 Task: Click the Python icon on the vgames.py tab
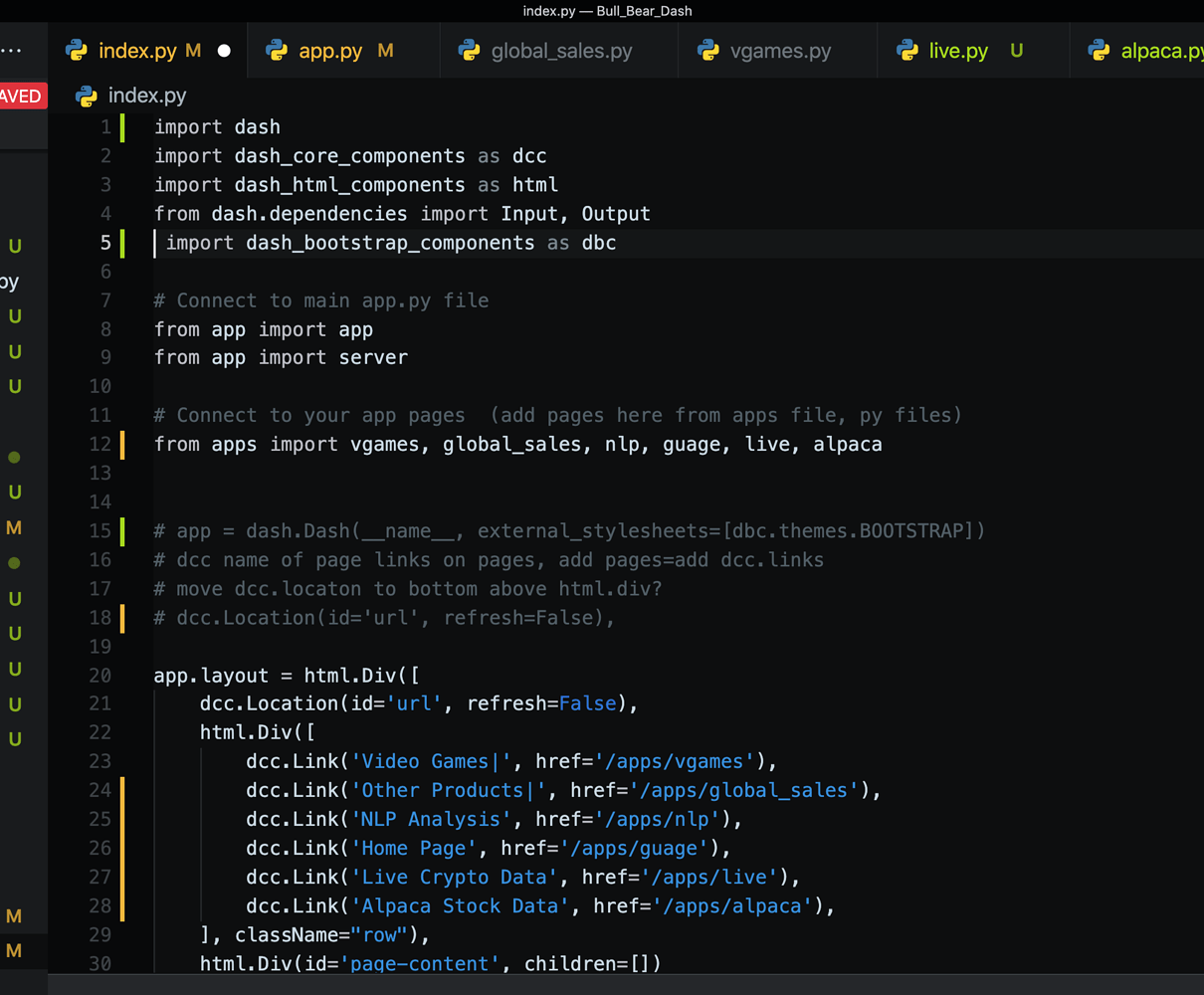pos(707,50)
